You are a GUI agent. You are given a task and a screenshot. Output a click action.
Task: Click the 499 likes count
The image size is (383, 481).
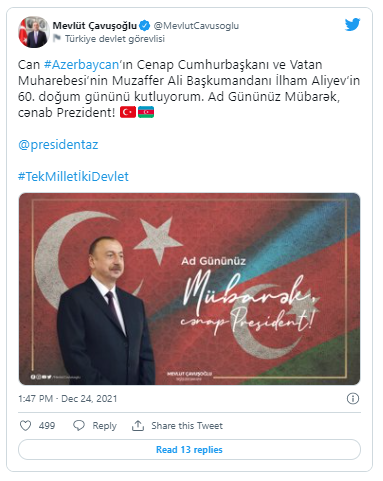click(x=47, y=426)
